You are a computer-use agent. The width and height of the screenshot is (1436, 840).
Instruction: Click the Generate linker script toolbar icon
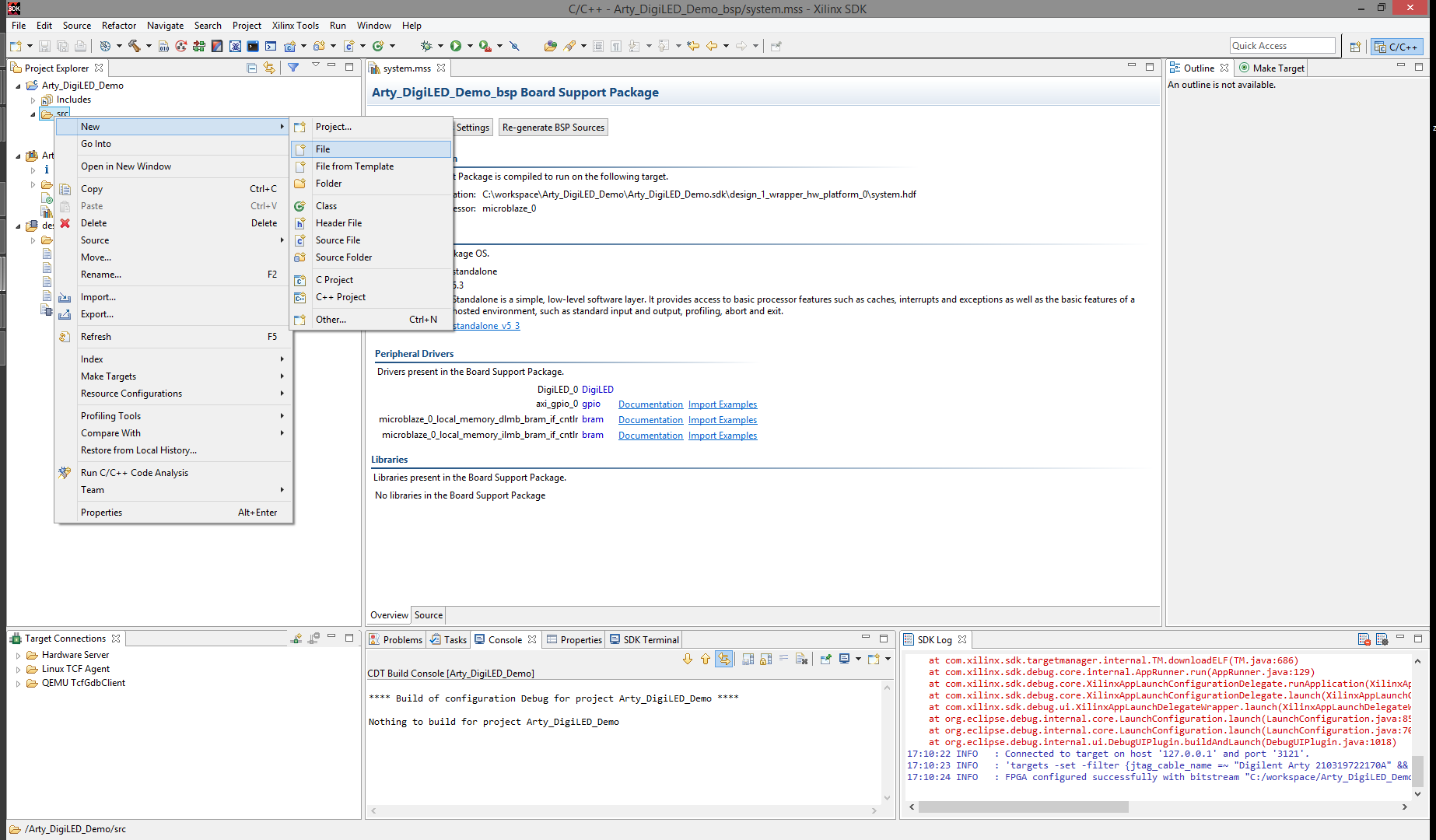217,46
